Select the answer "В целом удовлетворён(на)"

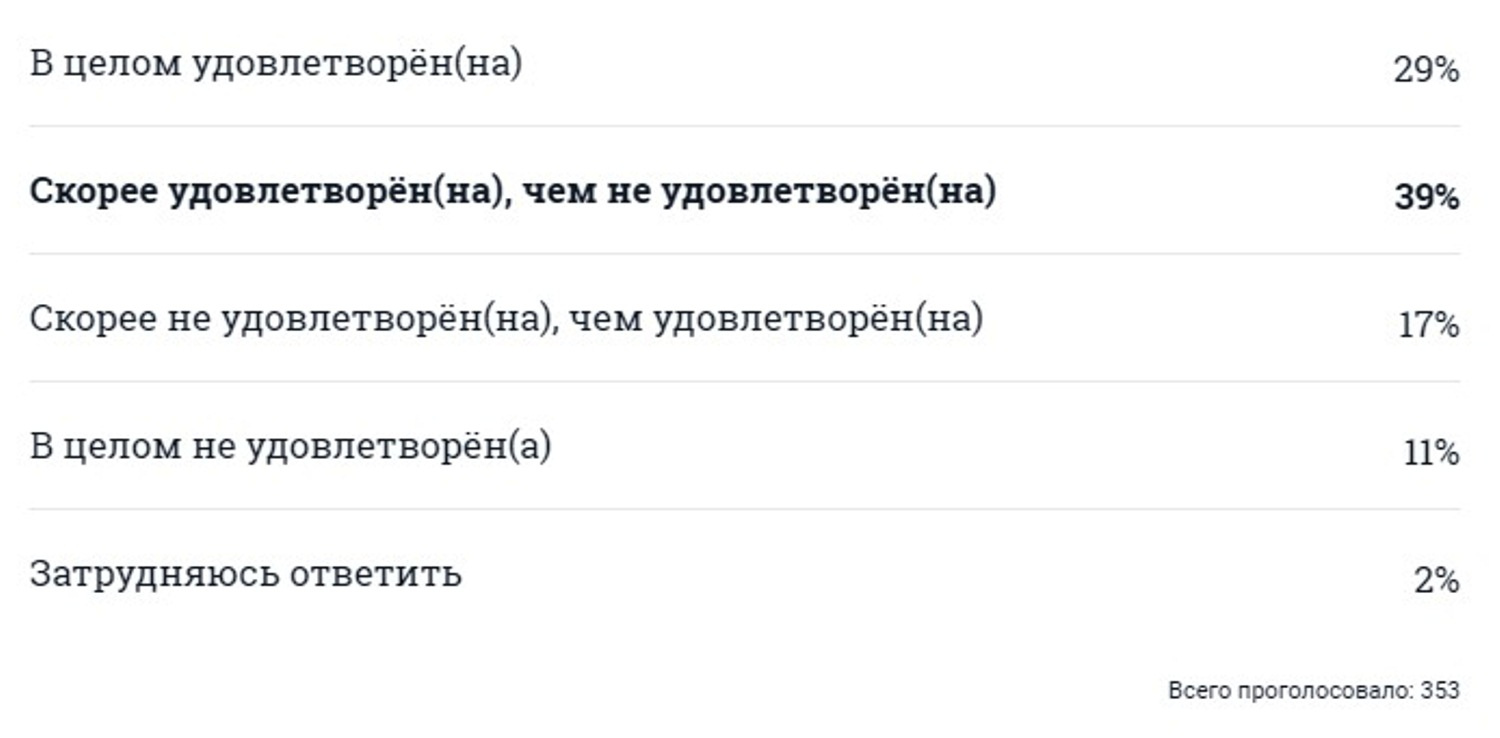click(276, 64)
